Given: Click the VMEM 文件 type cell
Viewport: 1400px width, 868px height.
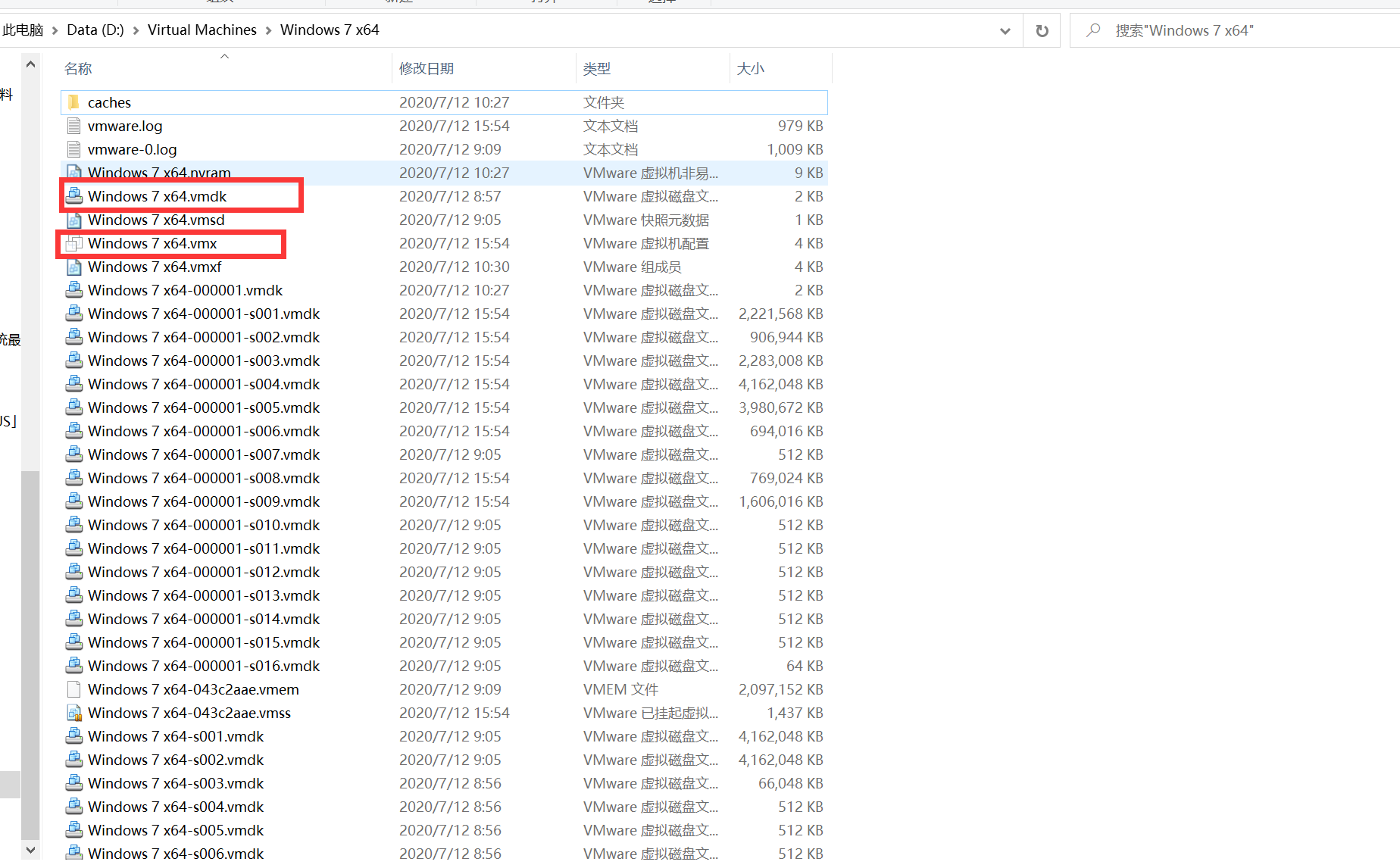Looking at the screenshot, I should point(620,689).
